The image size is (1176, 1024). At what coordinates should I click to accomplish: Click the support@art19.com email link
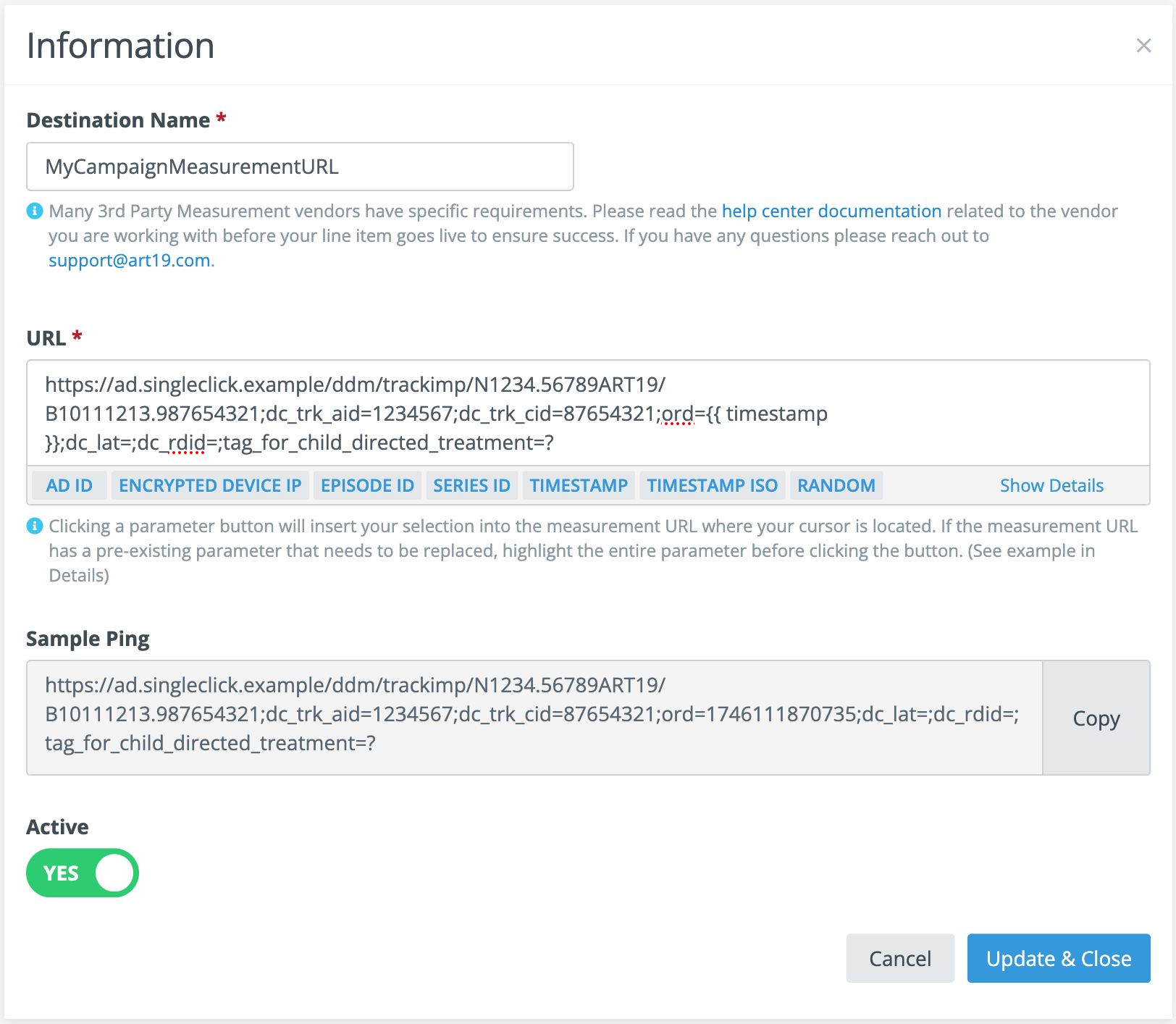click(x=130, y=260)
